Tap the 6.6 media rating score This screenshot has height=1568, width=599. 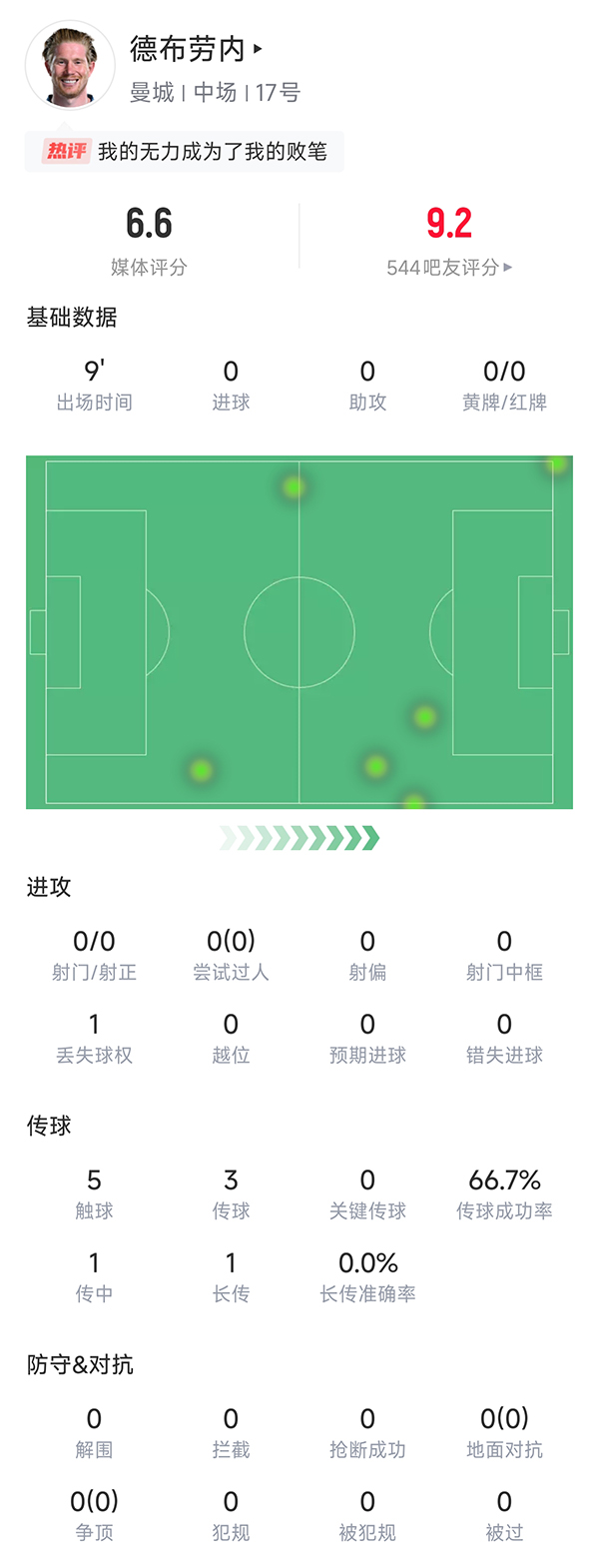click(149, 223)
